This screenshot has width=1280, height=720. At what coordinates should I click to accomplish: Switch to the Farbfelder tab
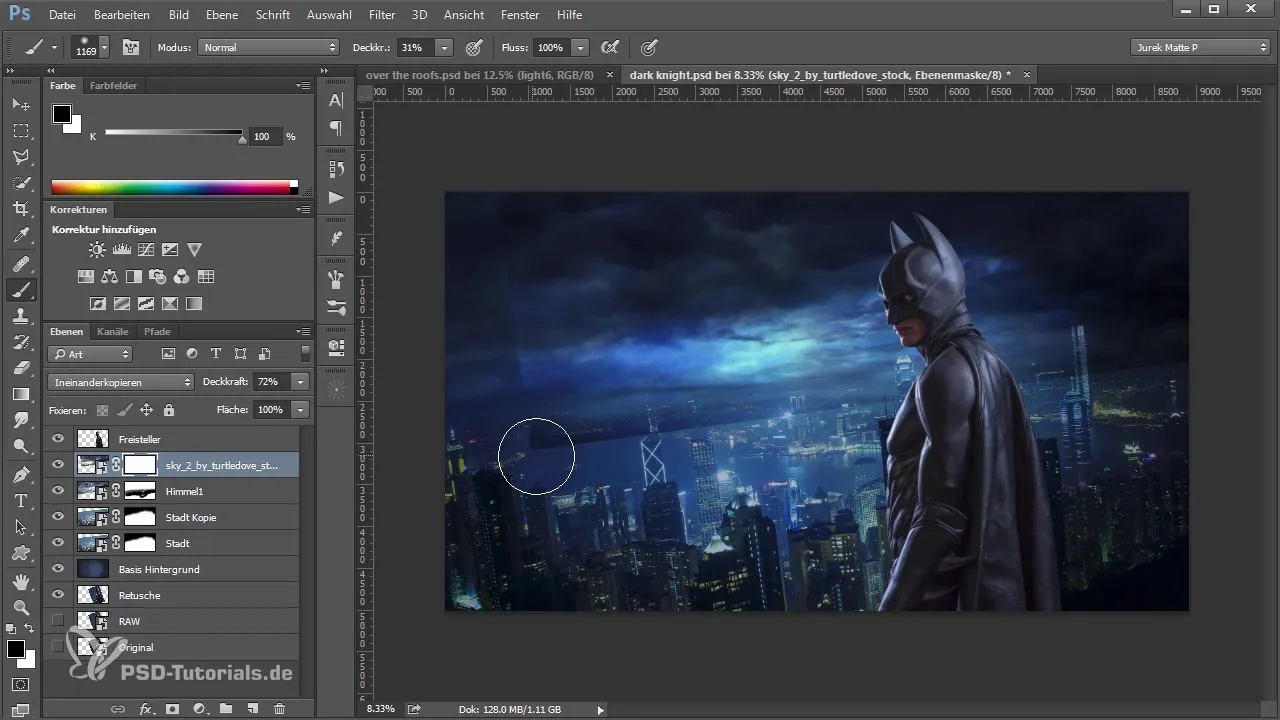pos(113,86)
